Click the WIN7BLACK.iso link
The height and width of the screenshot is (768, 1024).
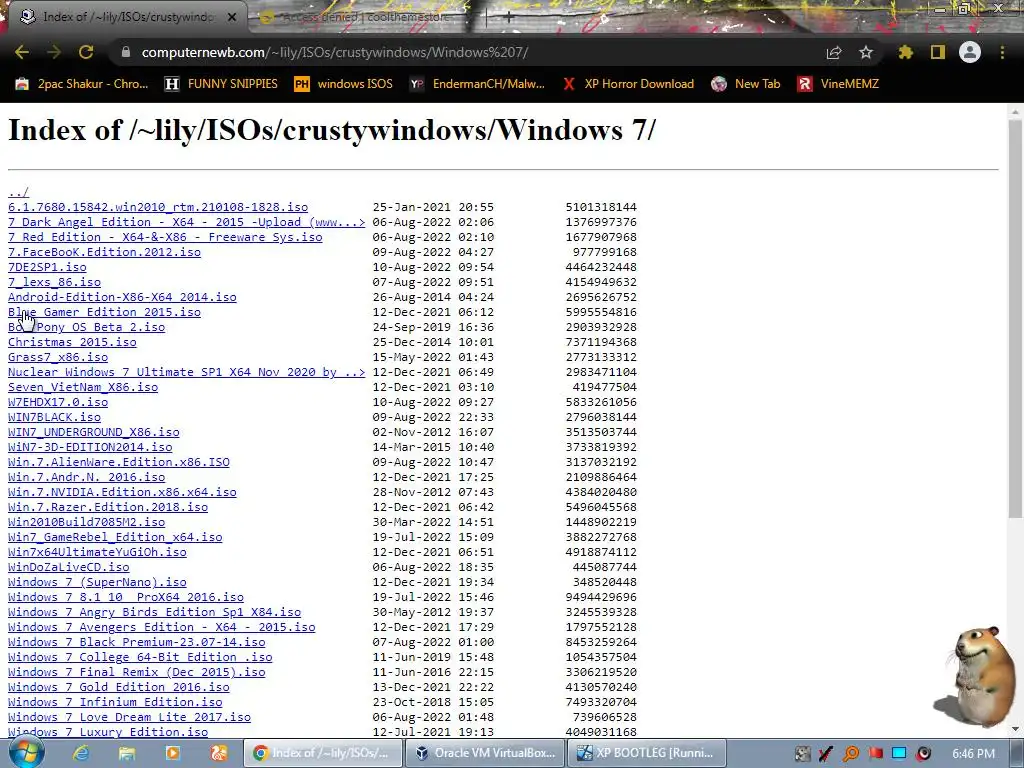pyautogui.click(x=54, y=417)
